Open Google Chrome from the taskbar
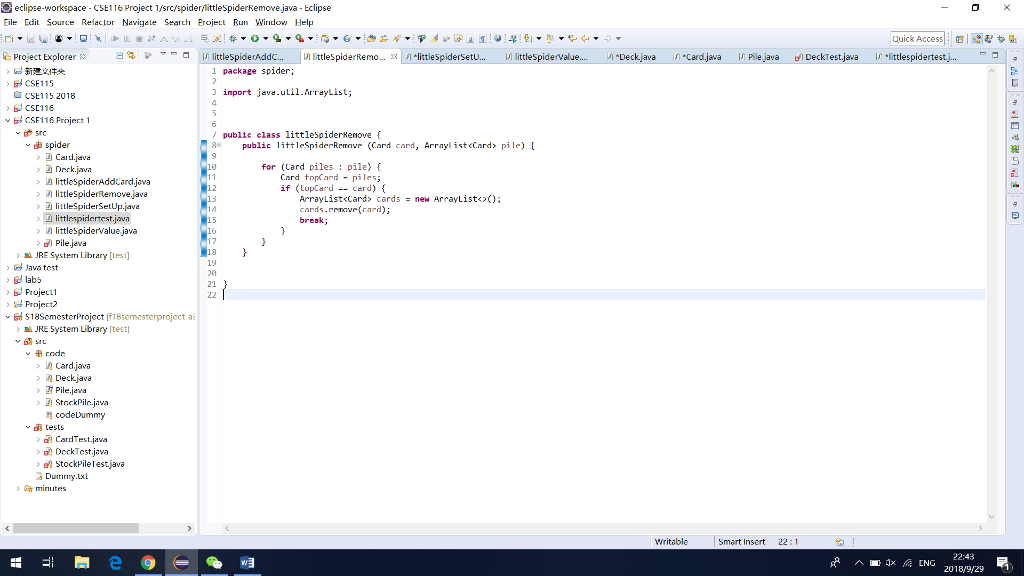 coord(148,562)
